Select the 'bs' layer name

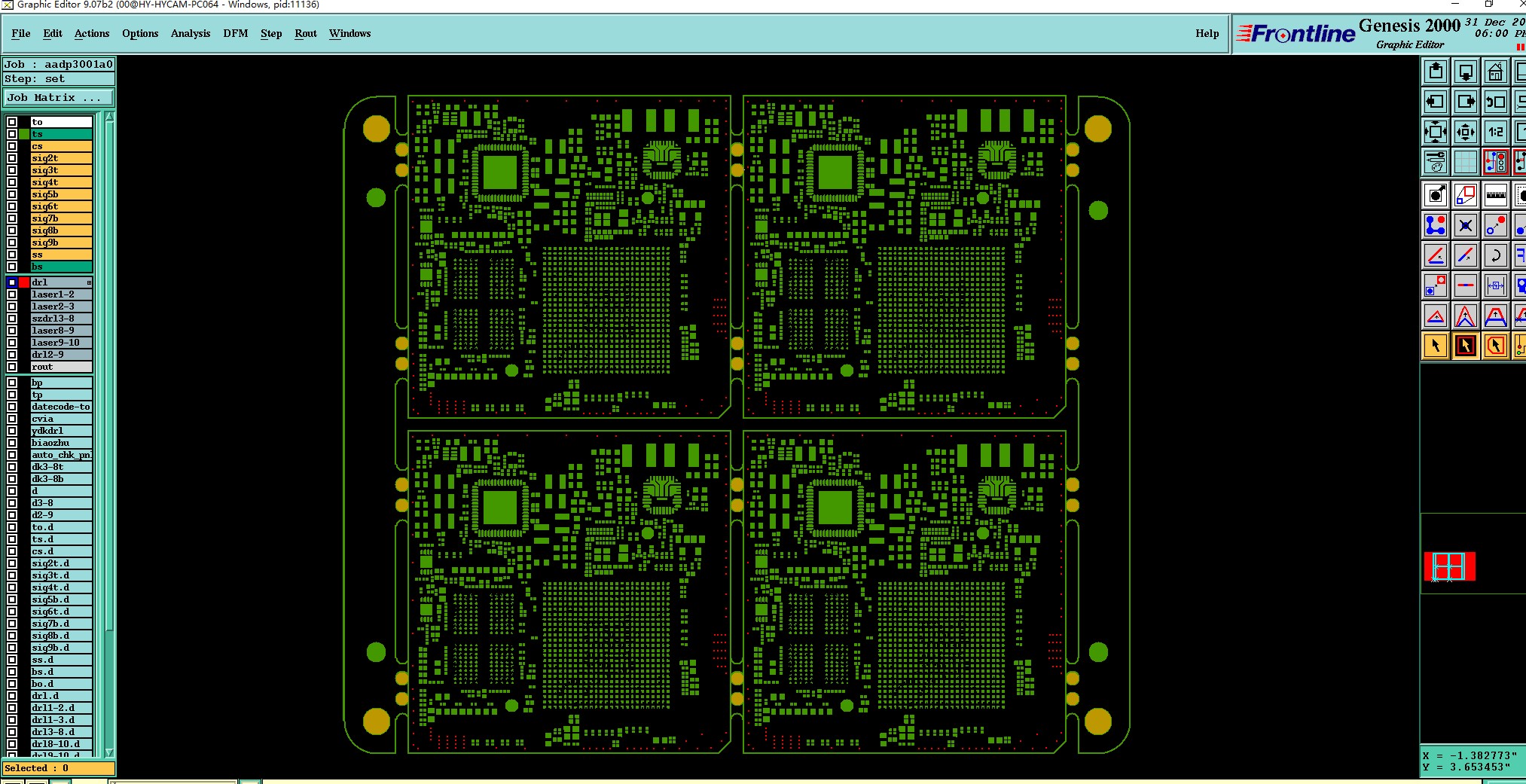click(61, 267)
